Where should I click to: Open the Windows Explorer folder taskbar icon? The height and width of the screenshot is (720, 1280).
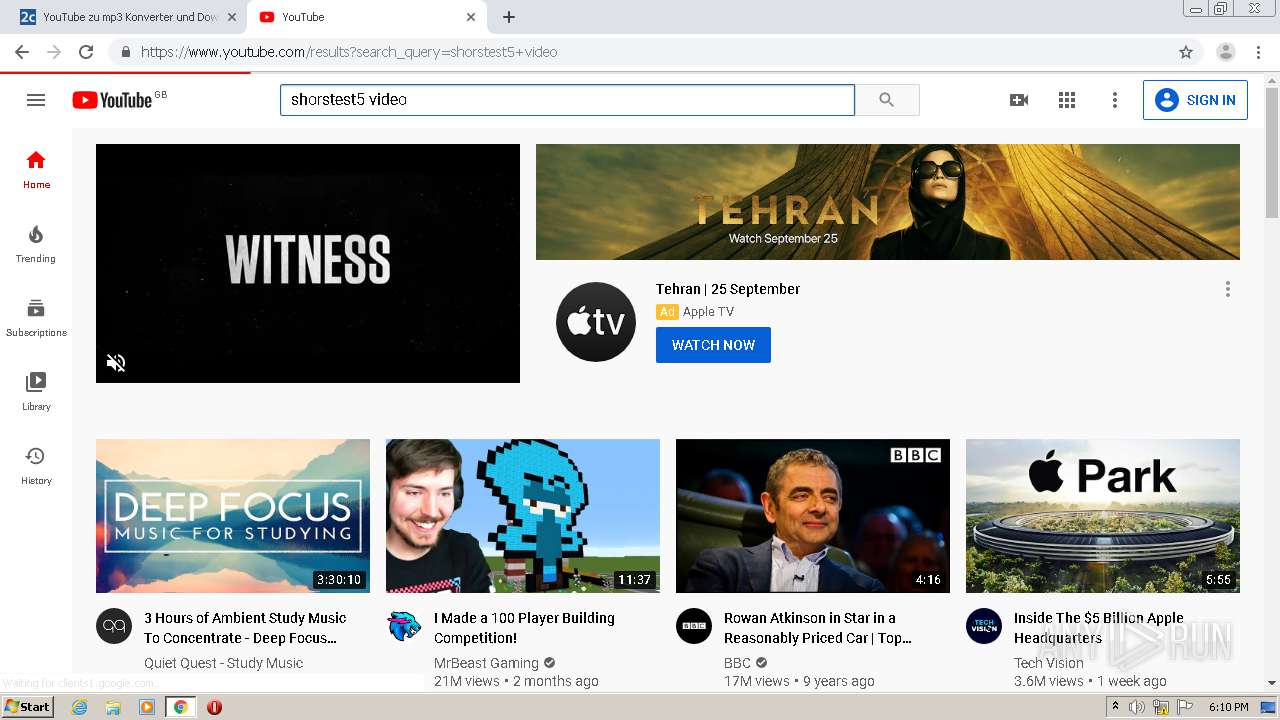113,707
